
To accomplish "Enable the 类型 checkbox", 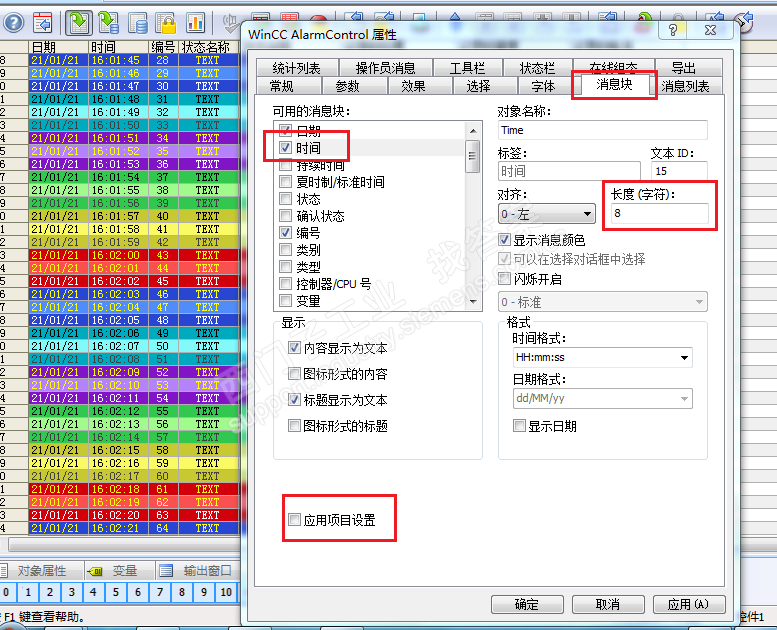I will click(x=285, y=267).
